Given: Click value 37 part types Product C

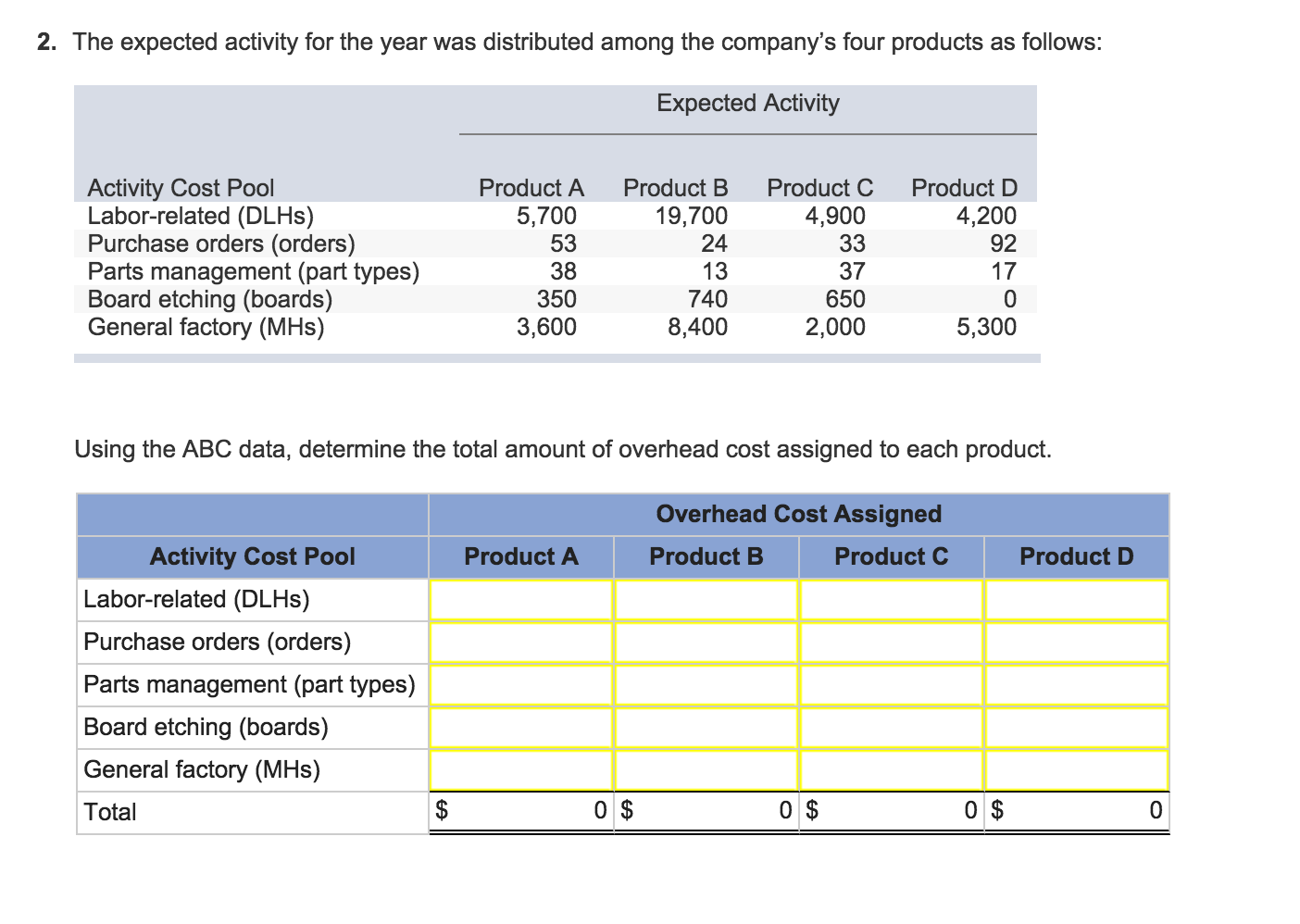Looking at the screenshot, I should [852, 271].
